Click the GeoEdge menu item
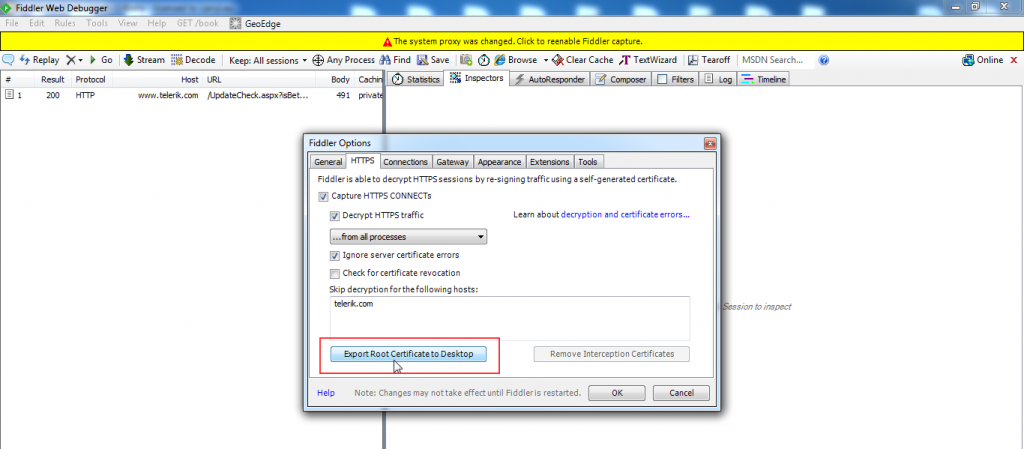Screen dimensions: 1024x449 tap(255, 23)
